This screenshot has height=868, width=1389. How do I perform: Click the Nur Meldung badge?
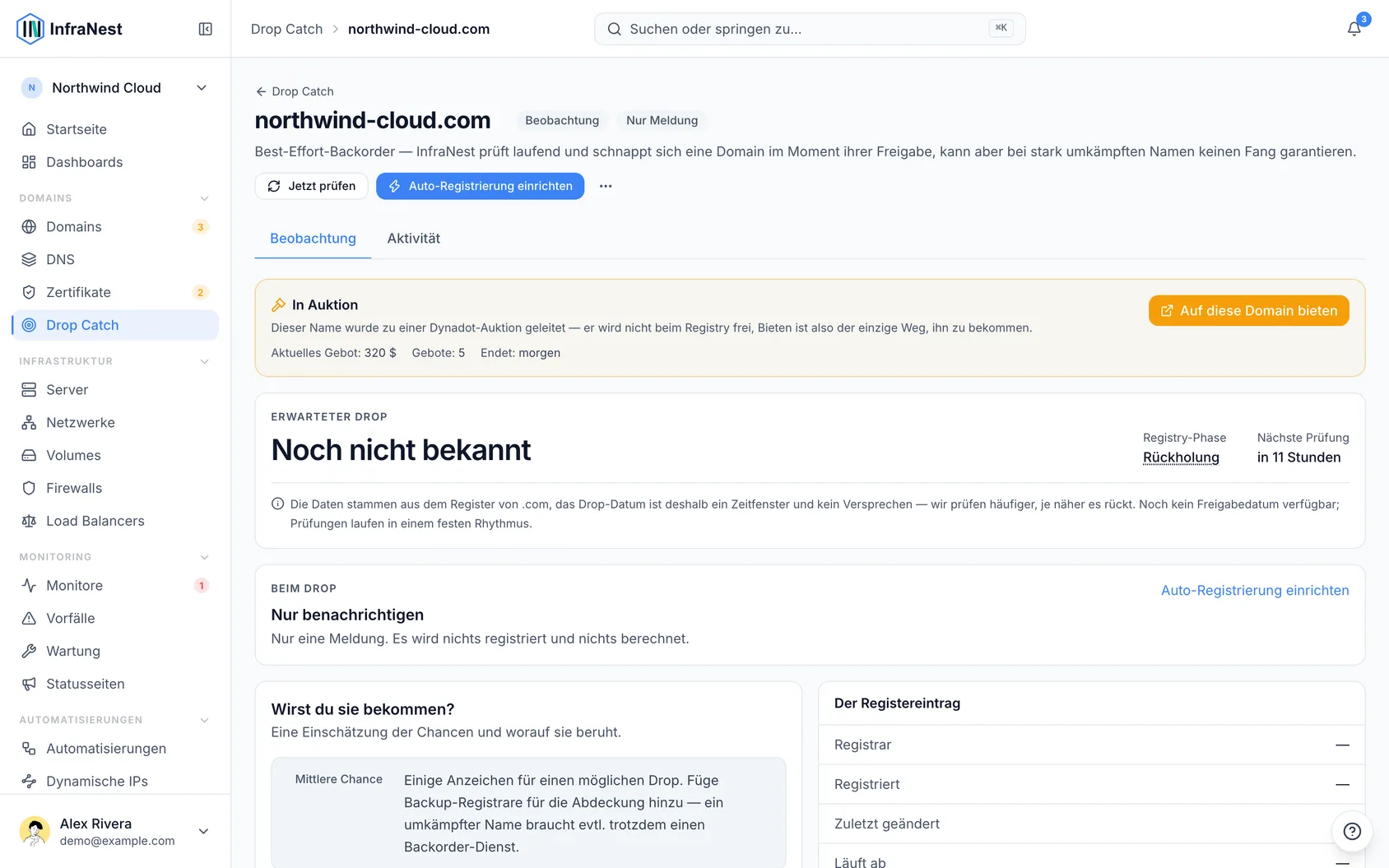pos(662,120)
